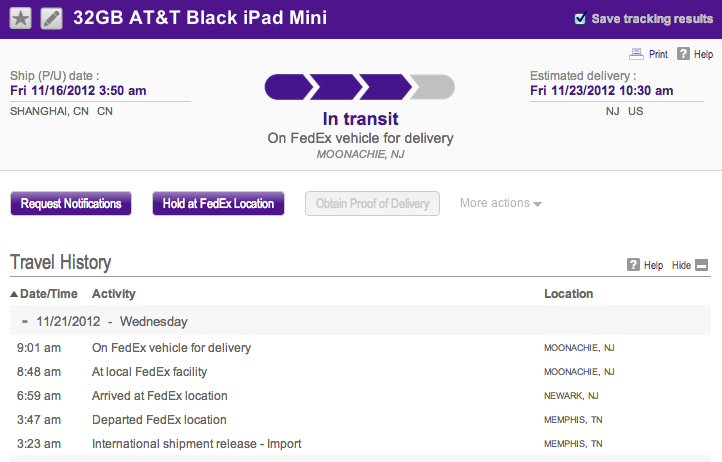The height and width of the screenshot is (462, 722).
Task: Click Obtain Proof of Delivery button
Action: (372, 204)
